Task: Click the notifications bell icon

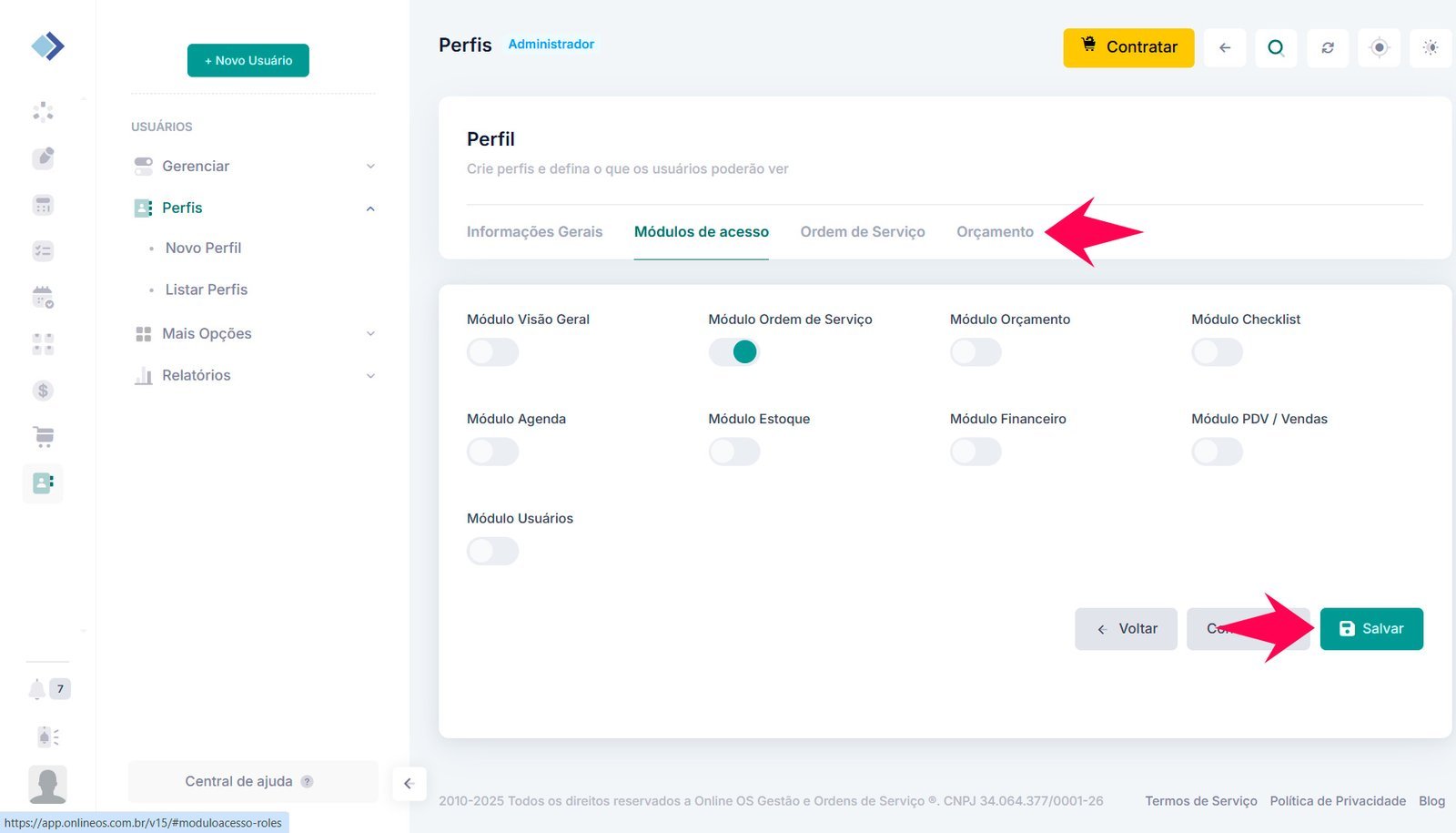Action: tap(36, 689)
